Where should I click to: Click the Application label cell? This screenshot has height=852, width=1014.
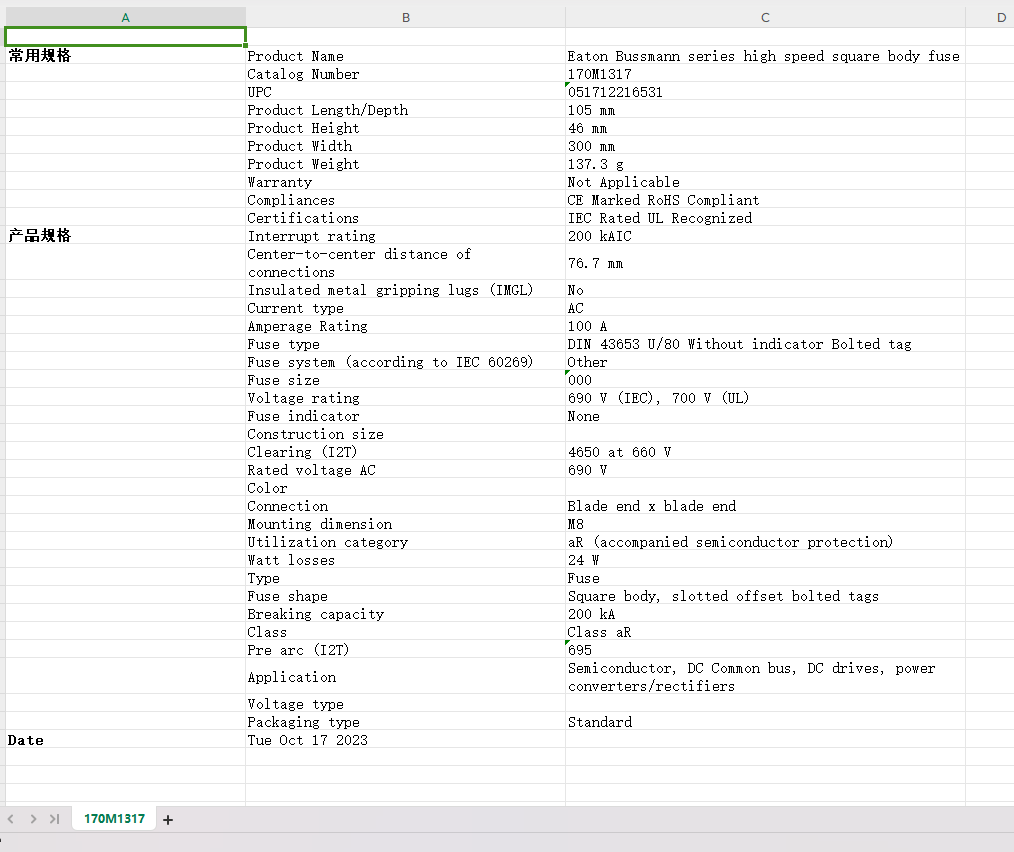coord(405,677)
